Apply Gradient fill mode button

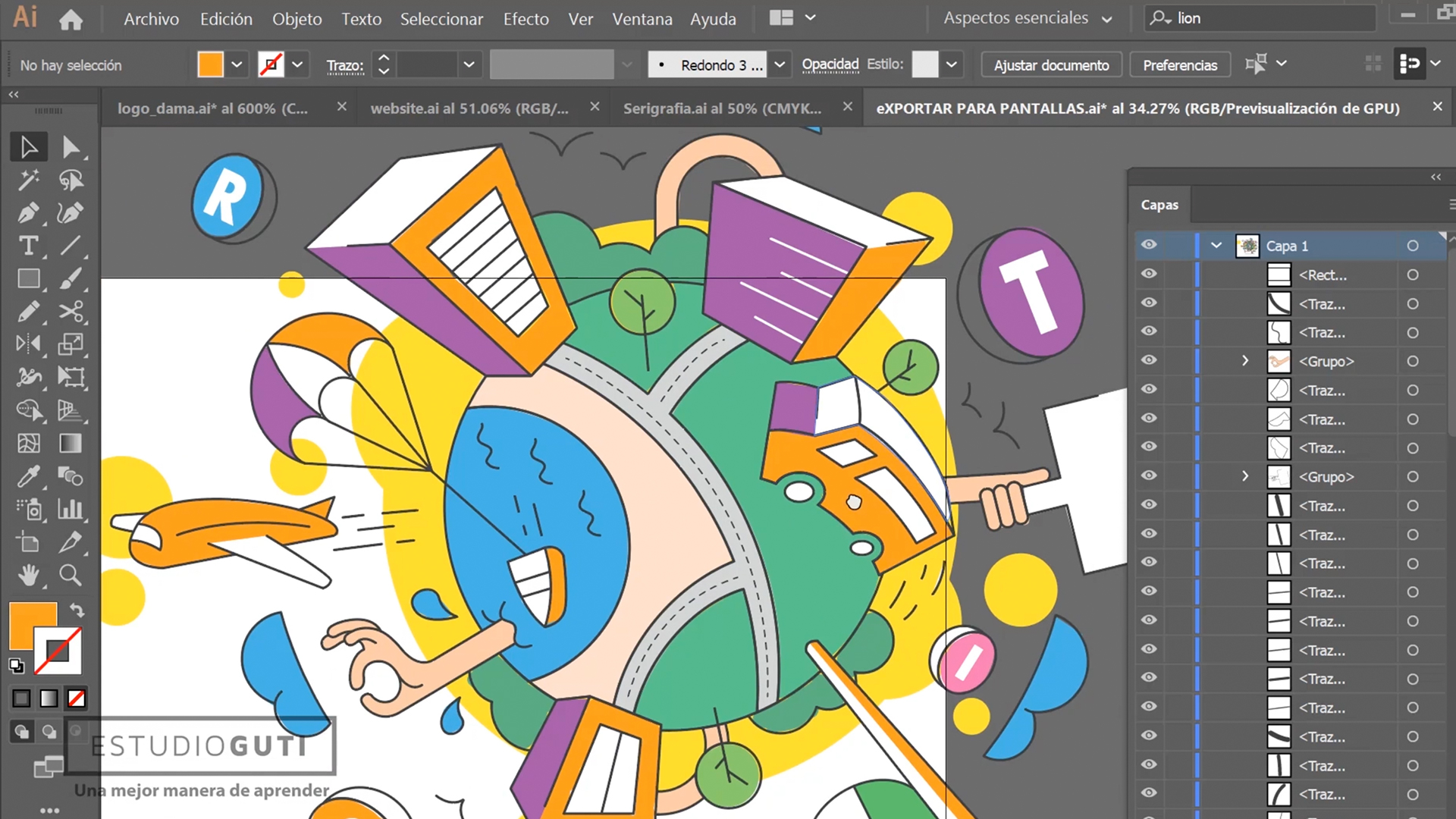[49, 698]
